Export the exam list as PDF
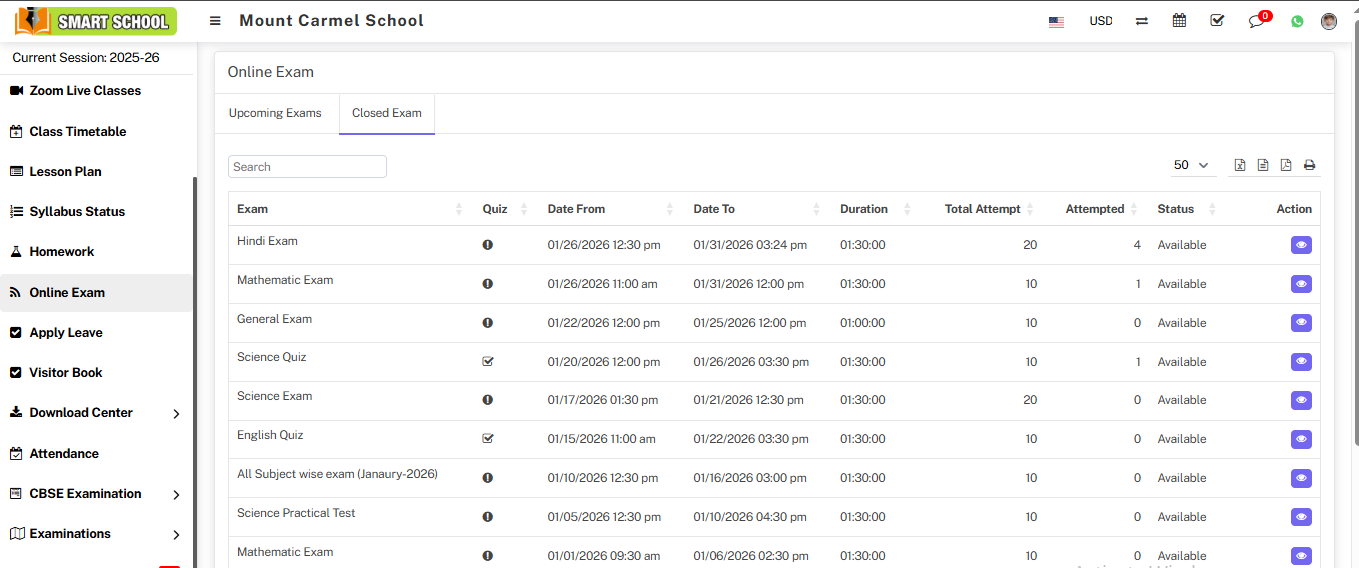Image resolution: width=1359 pixels, height=568 pixels. tap(1286, 165)
